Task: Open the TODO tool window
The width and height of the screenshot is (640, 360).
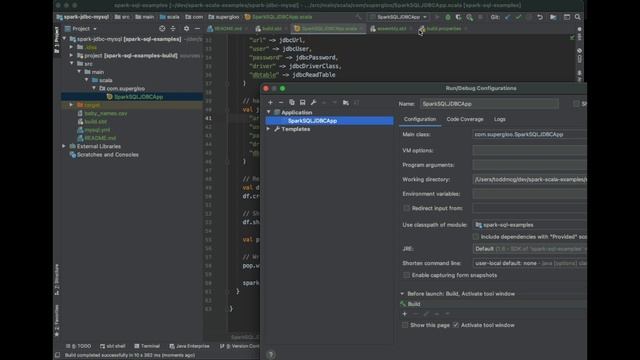Action: pos(78,346)
